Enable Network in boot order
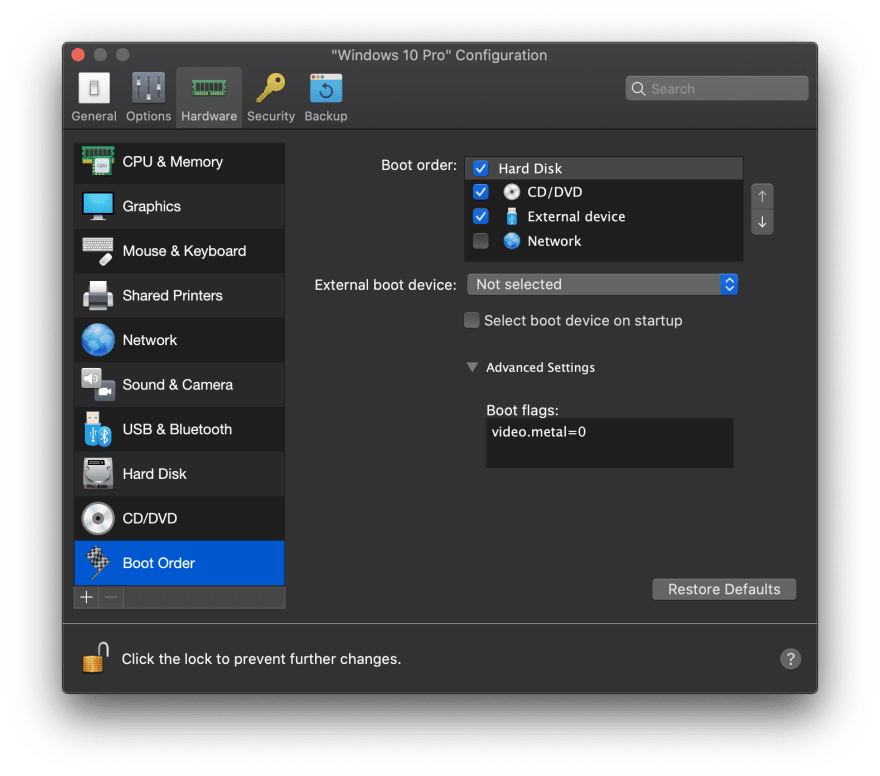Screen dimensions: 880x776 pyautogui.click(x=480, y=241)
